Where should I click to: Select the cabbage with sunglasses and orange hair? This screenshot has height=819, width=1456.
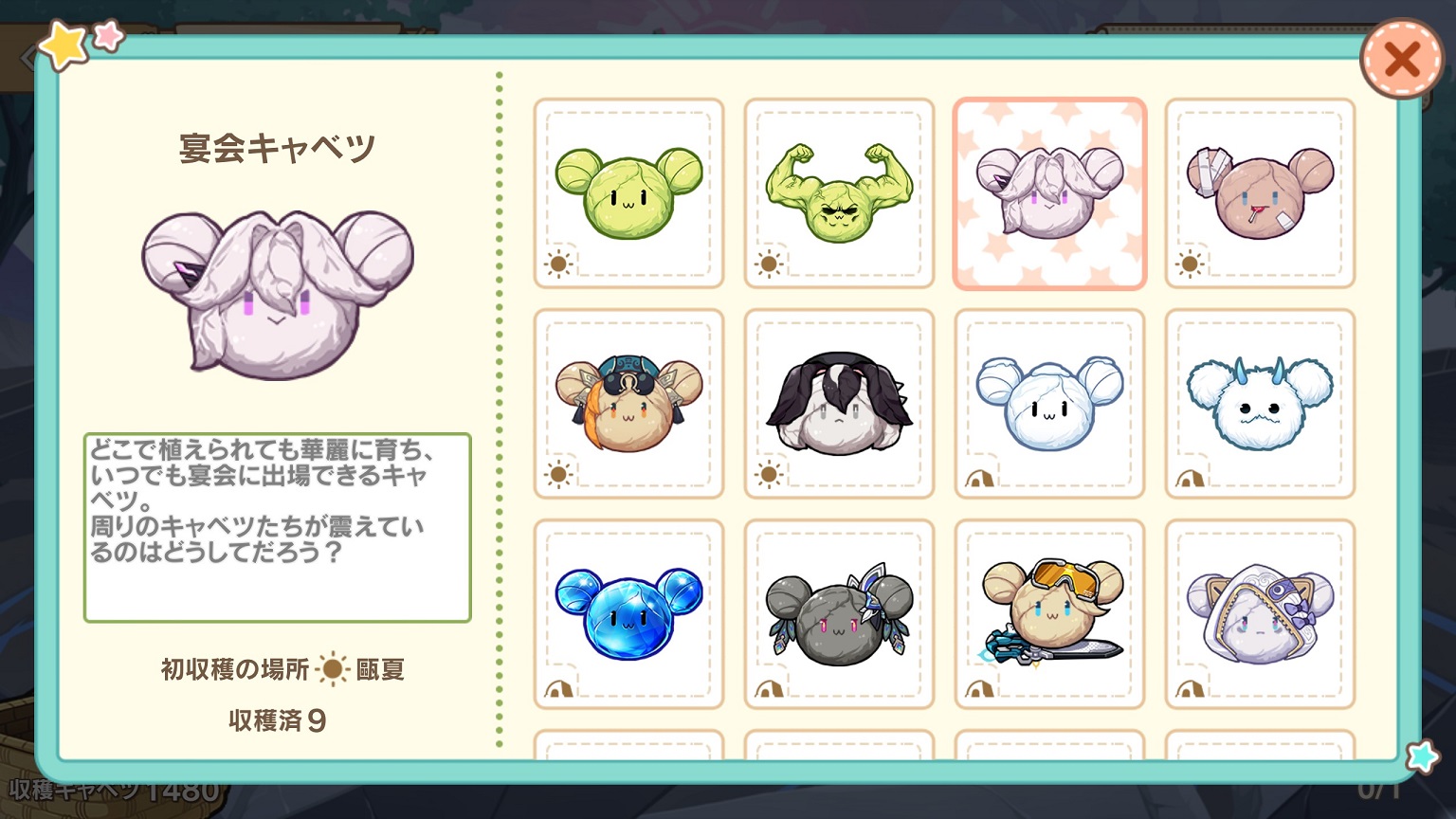(628, 404)
